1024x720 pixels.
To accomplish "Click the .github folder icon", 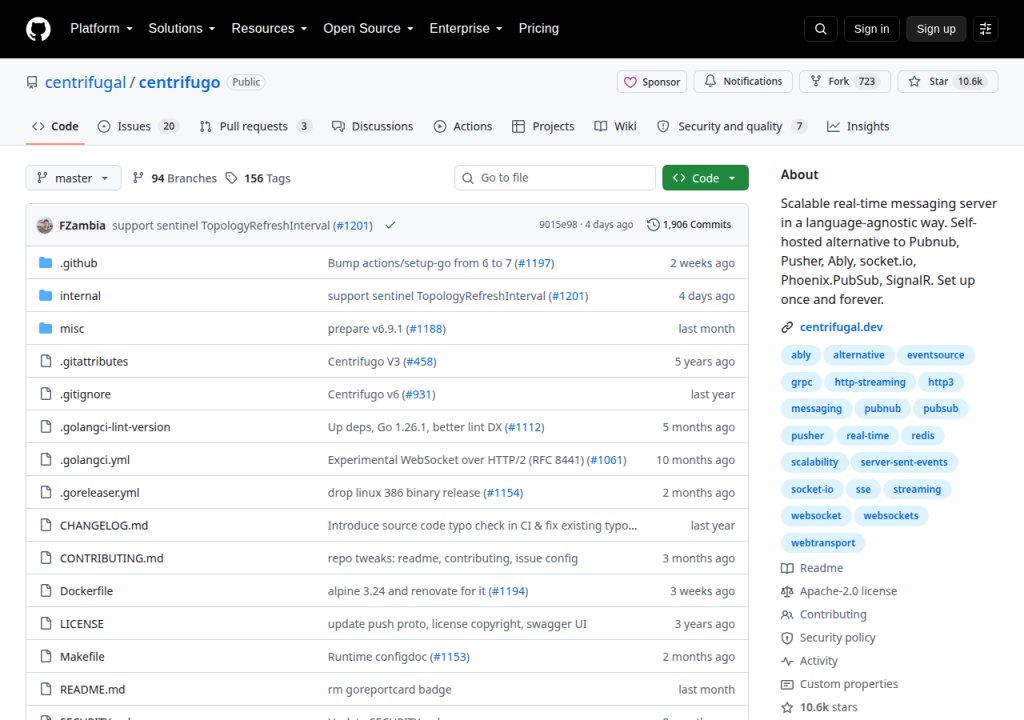I will (x=46, y=263).
